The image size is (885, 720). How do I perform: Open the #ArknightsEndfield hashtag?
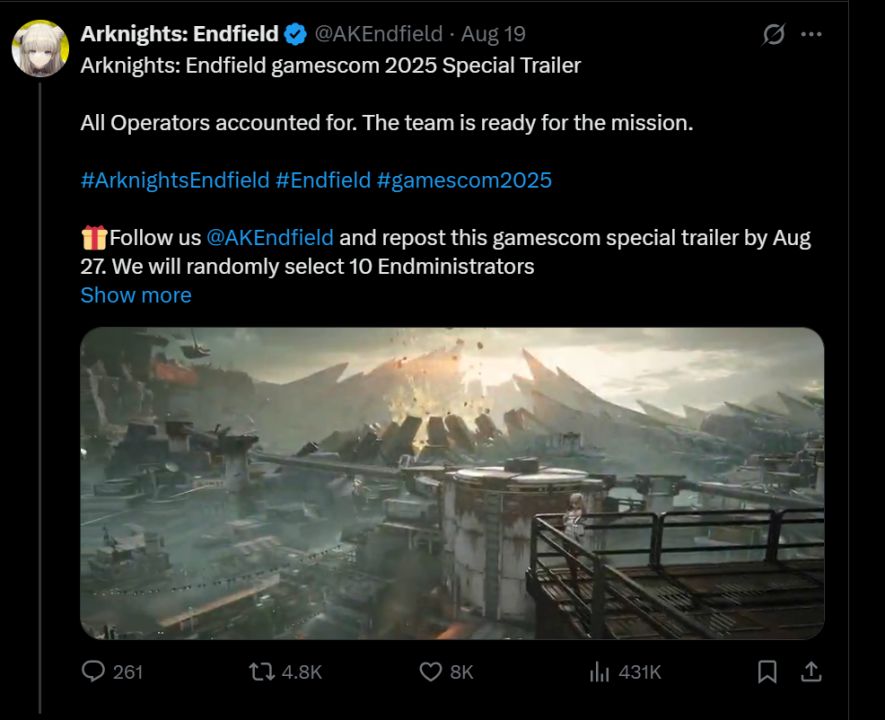tap(174, 180)
